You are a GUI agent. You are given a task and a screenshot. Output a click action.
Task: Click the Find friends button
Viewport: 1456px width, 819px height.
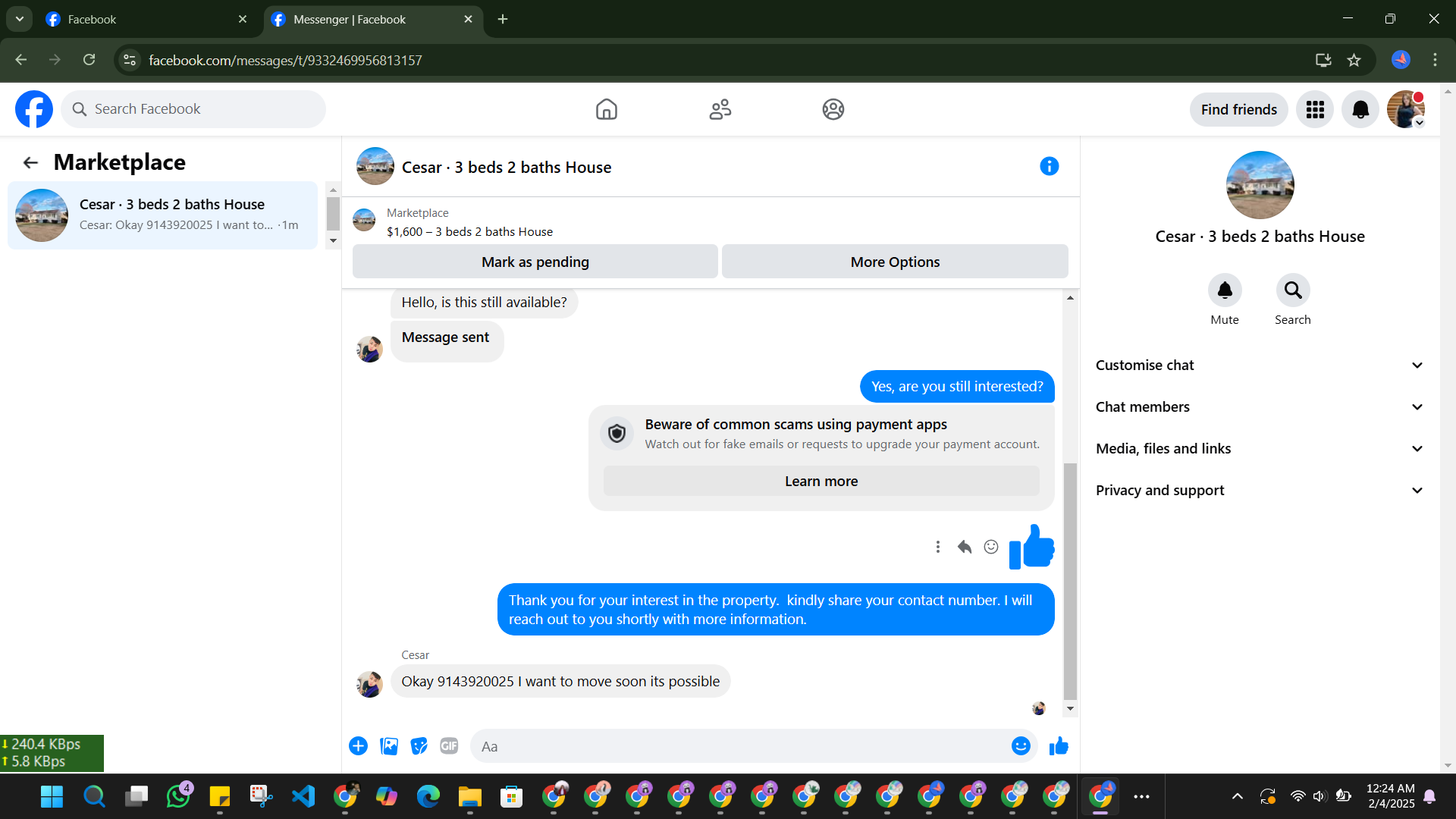[x=1239, y=110]
